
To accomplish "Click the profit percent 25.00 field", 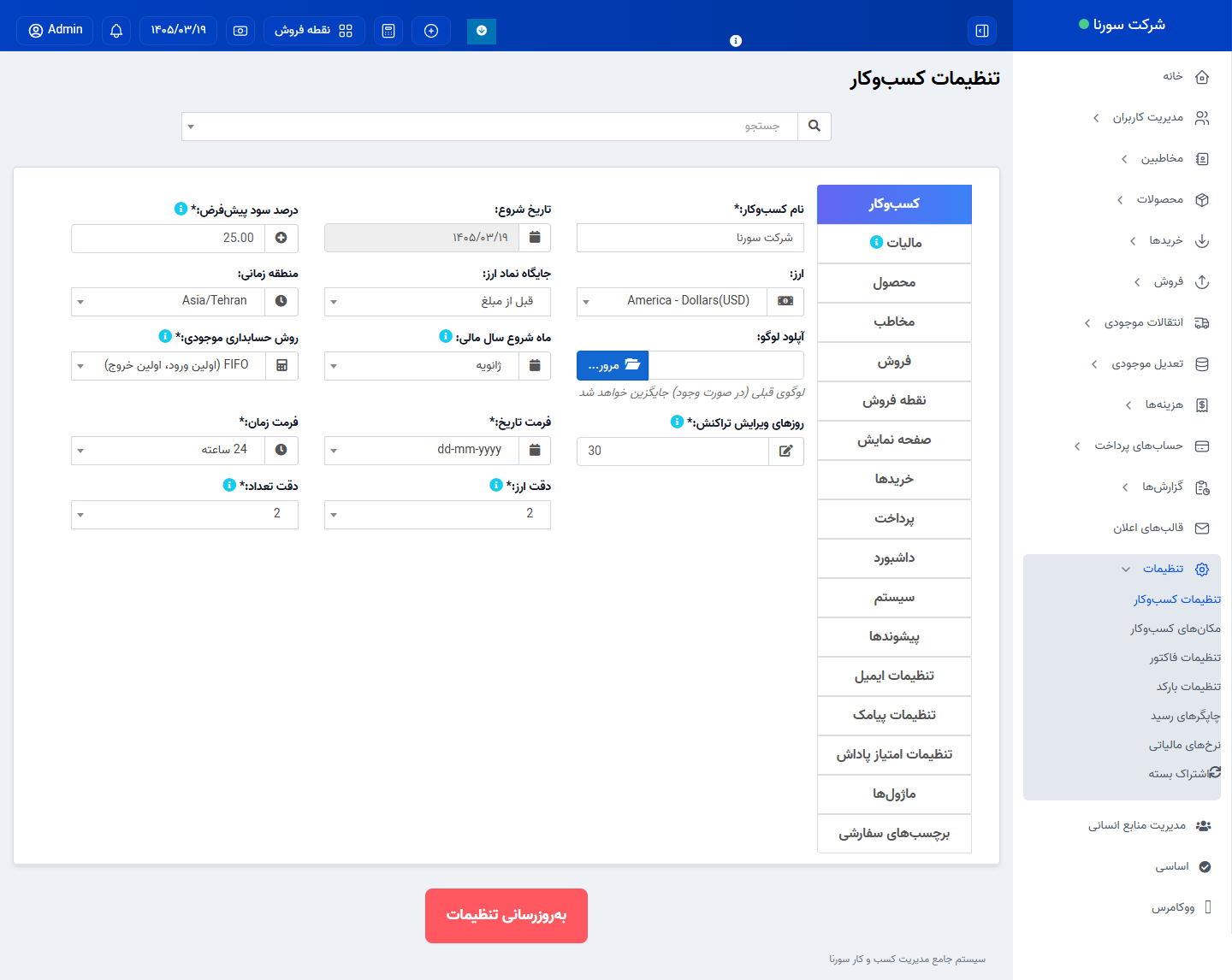I will [x=168, y=238].
